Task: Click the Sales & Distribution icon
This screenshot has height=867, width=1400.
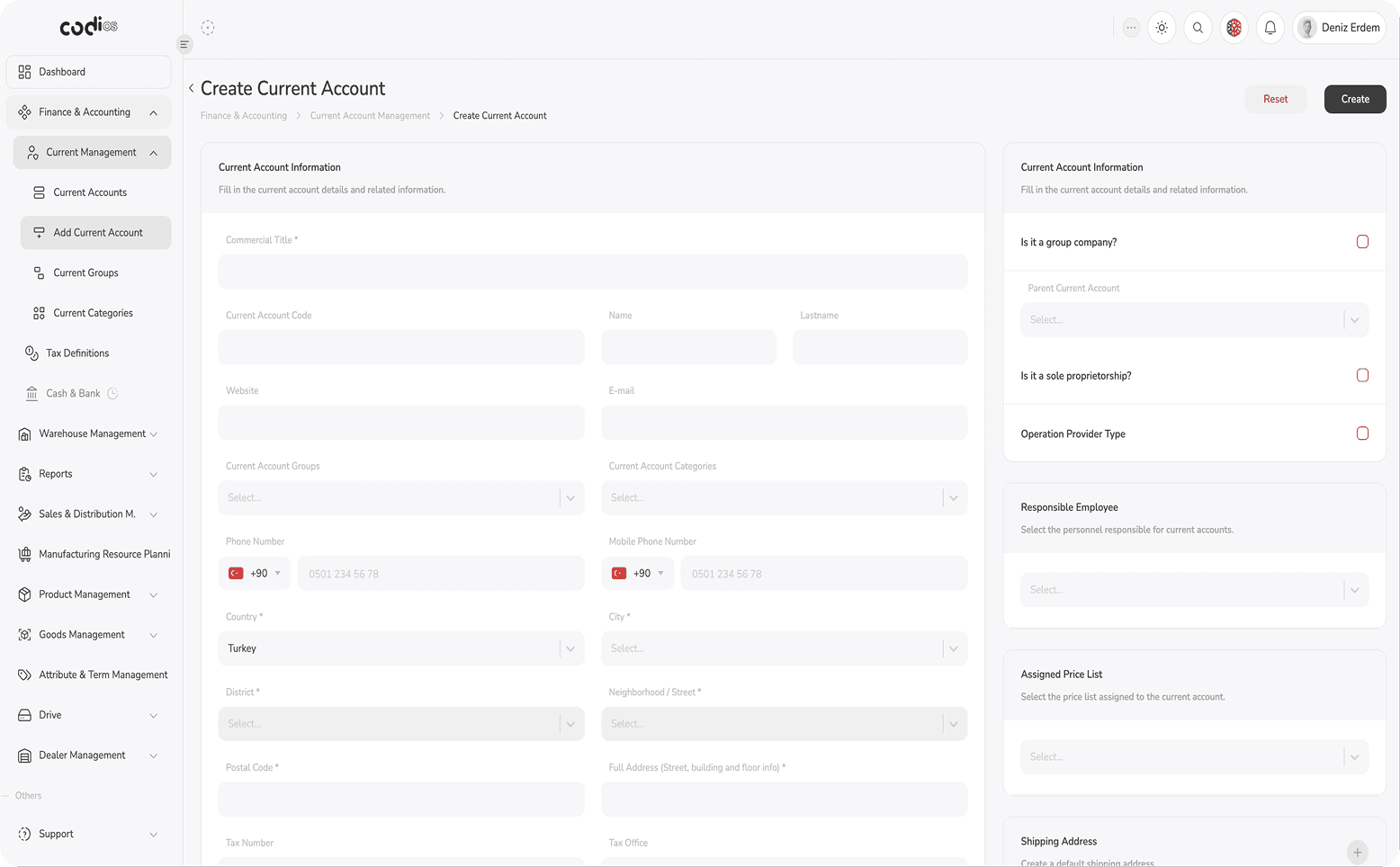Action: 24,514
